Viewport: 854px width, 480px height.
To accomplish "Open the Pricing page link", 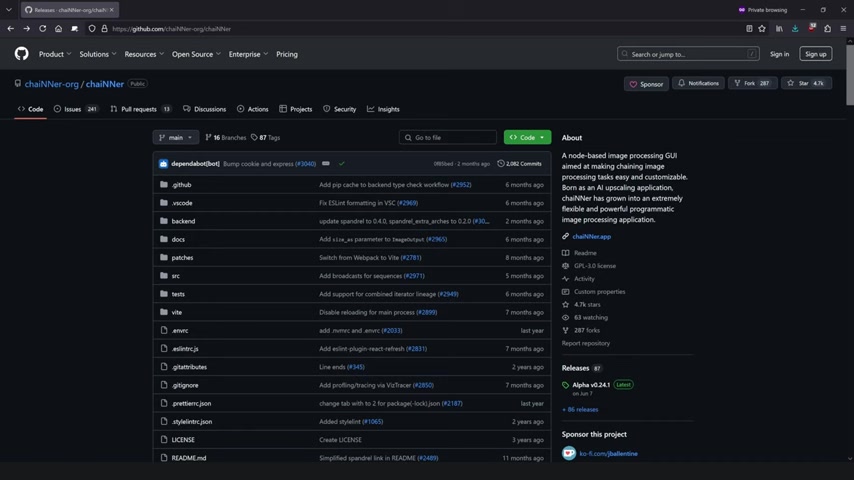I will pyautogui.click(x=287, y=54).
